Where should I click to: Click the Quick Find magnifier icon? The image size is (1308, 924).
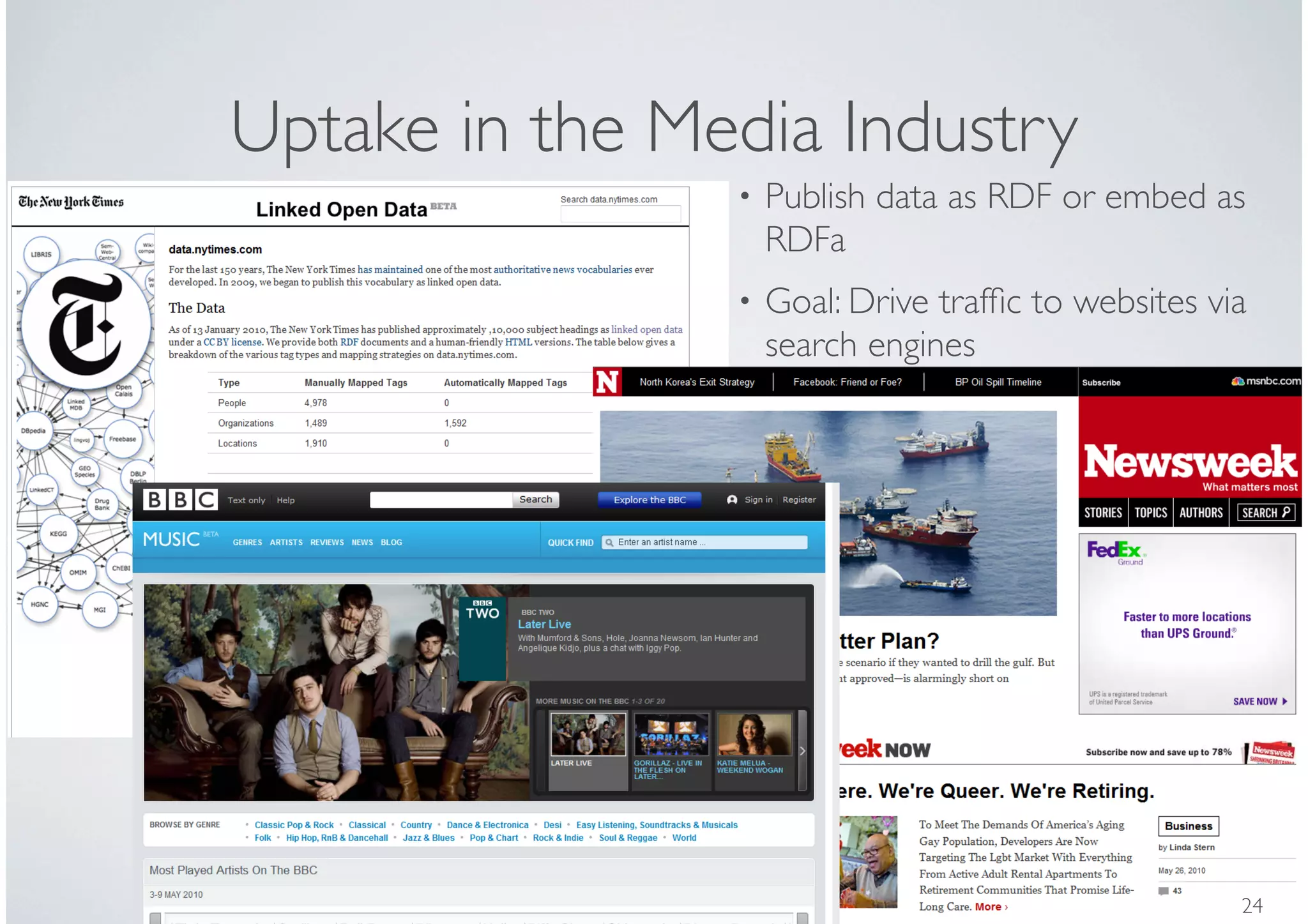[609, 542]
